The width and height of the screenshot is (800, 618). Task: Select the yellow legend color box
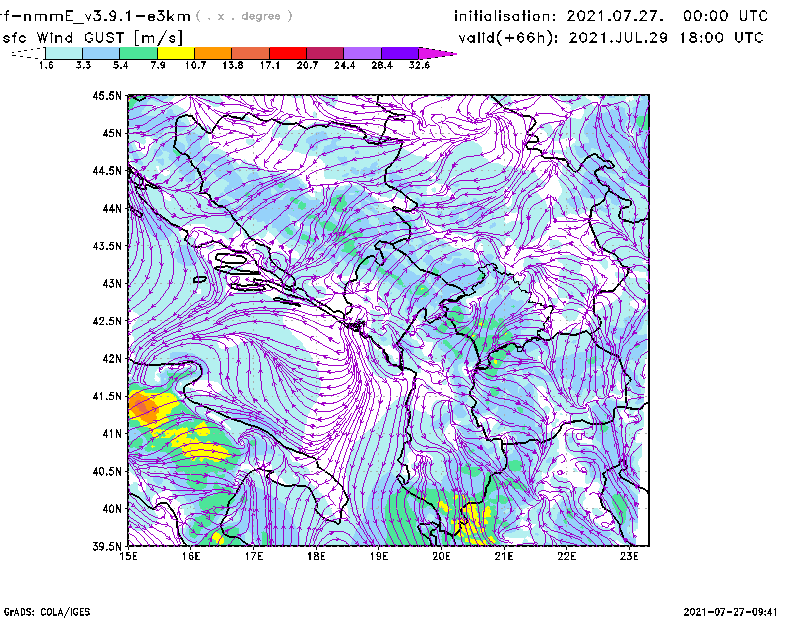pyautogui.click(x=176, y=53)
